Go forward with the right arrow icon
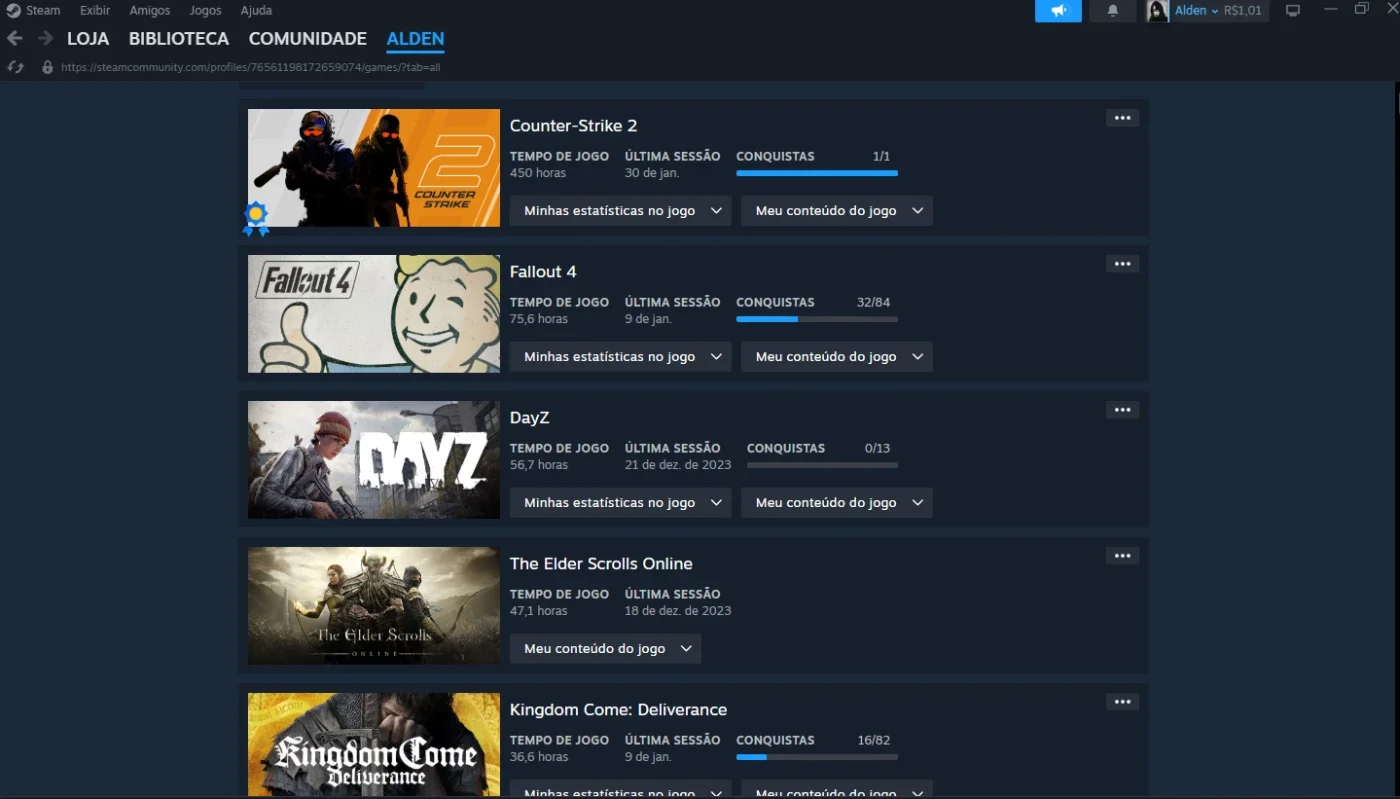The height and width of the screenshot is (799, 1400). (x=45, y=38)
